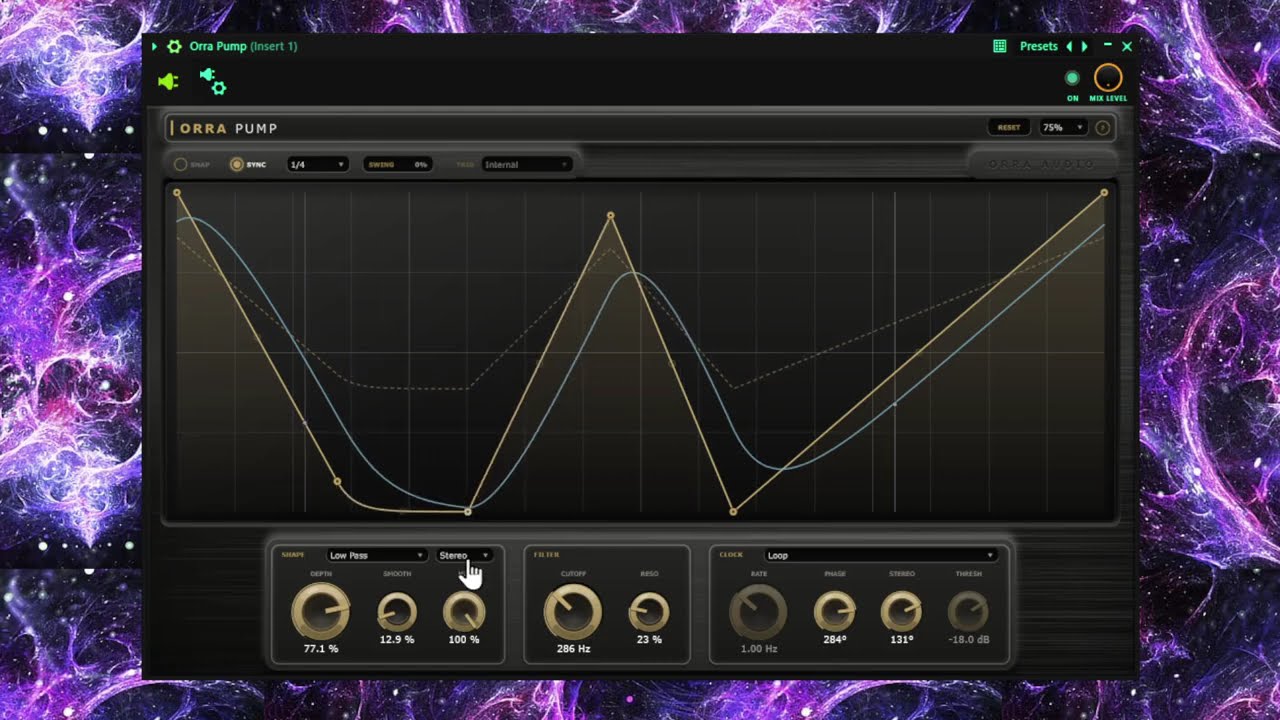The height and width of the screenshot is (720, 1280).
Task: Click the SMOOTH knob
Action: tap(397, 611)
